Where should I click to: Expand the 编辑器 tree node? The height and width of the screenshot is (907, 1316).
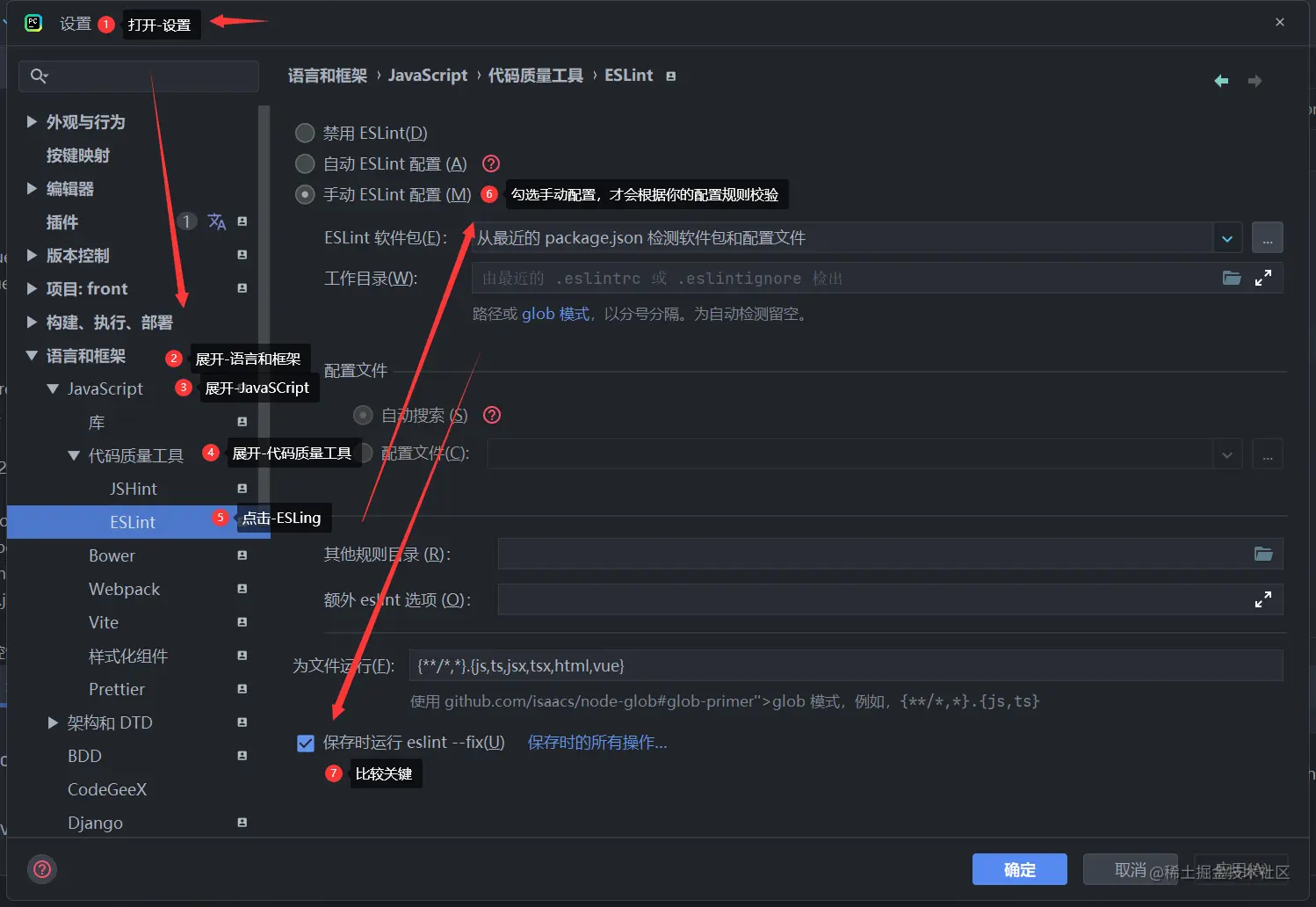[32, 188]
